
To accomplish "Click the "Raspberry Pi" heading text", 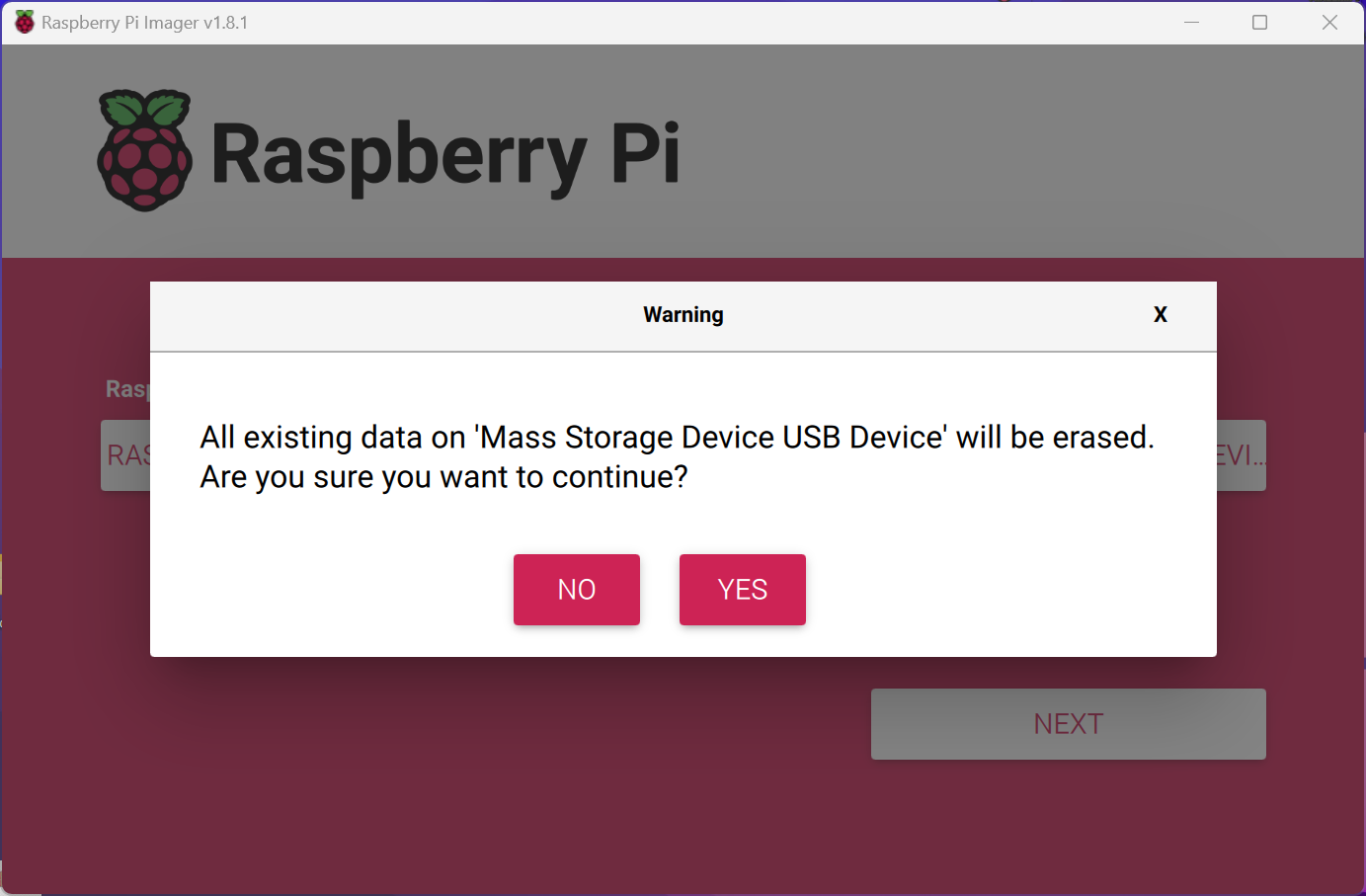I will tap(444, 154).
